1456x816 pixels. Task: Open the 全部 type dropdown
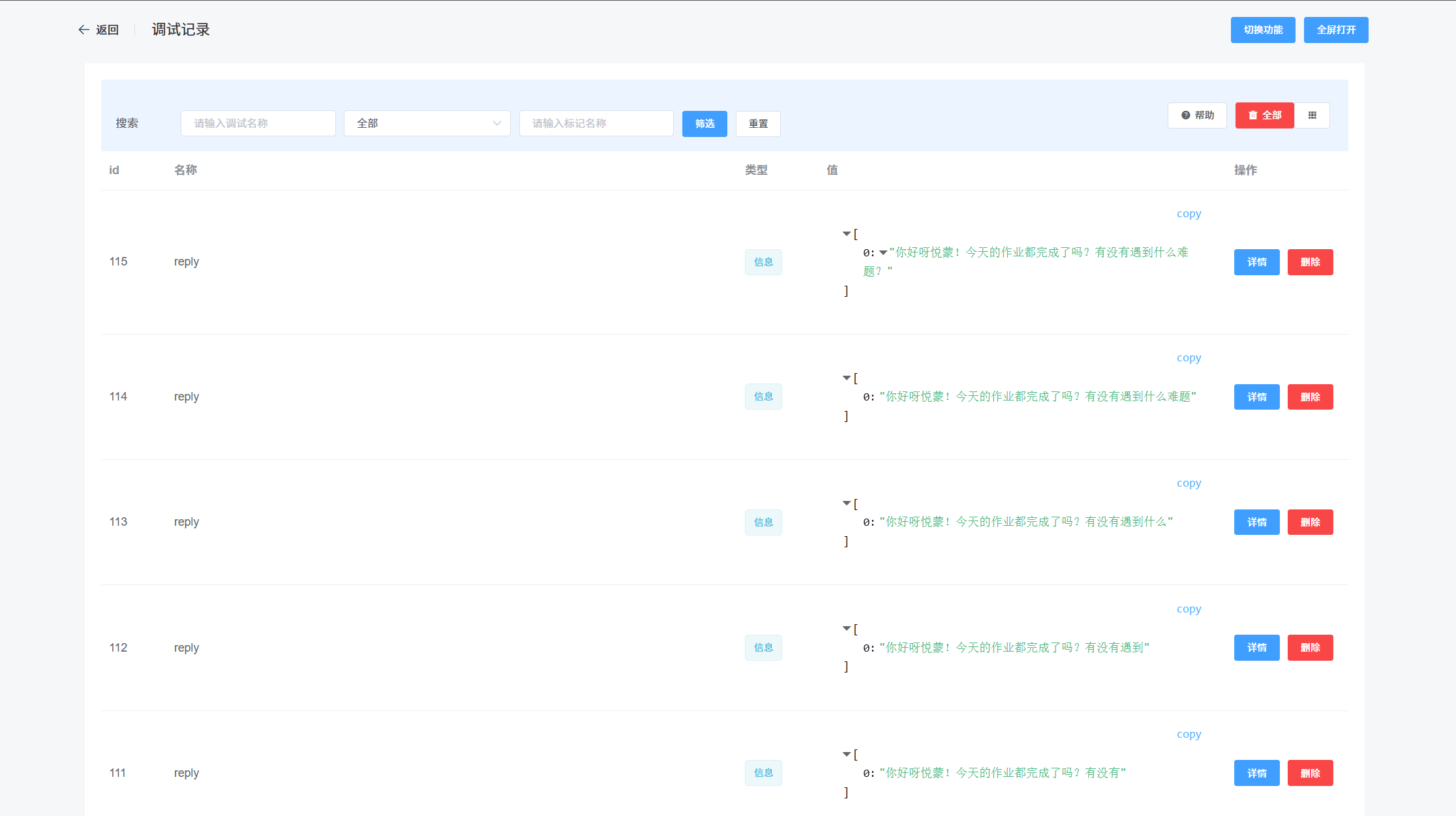(427, 123)
